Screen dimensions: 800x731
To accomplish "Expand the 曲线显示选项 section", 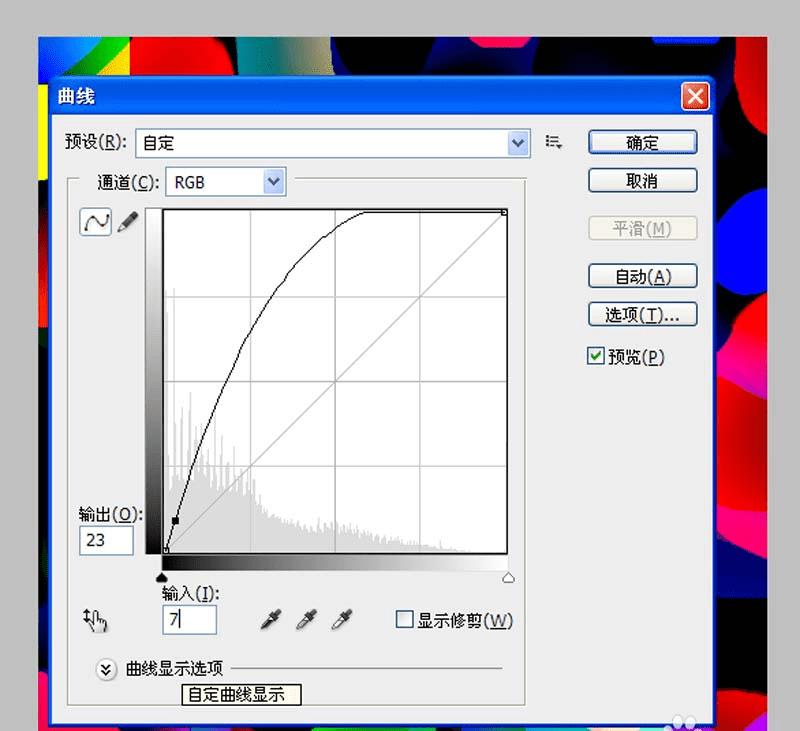I will click(106, 669).
